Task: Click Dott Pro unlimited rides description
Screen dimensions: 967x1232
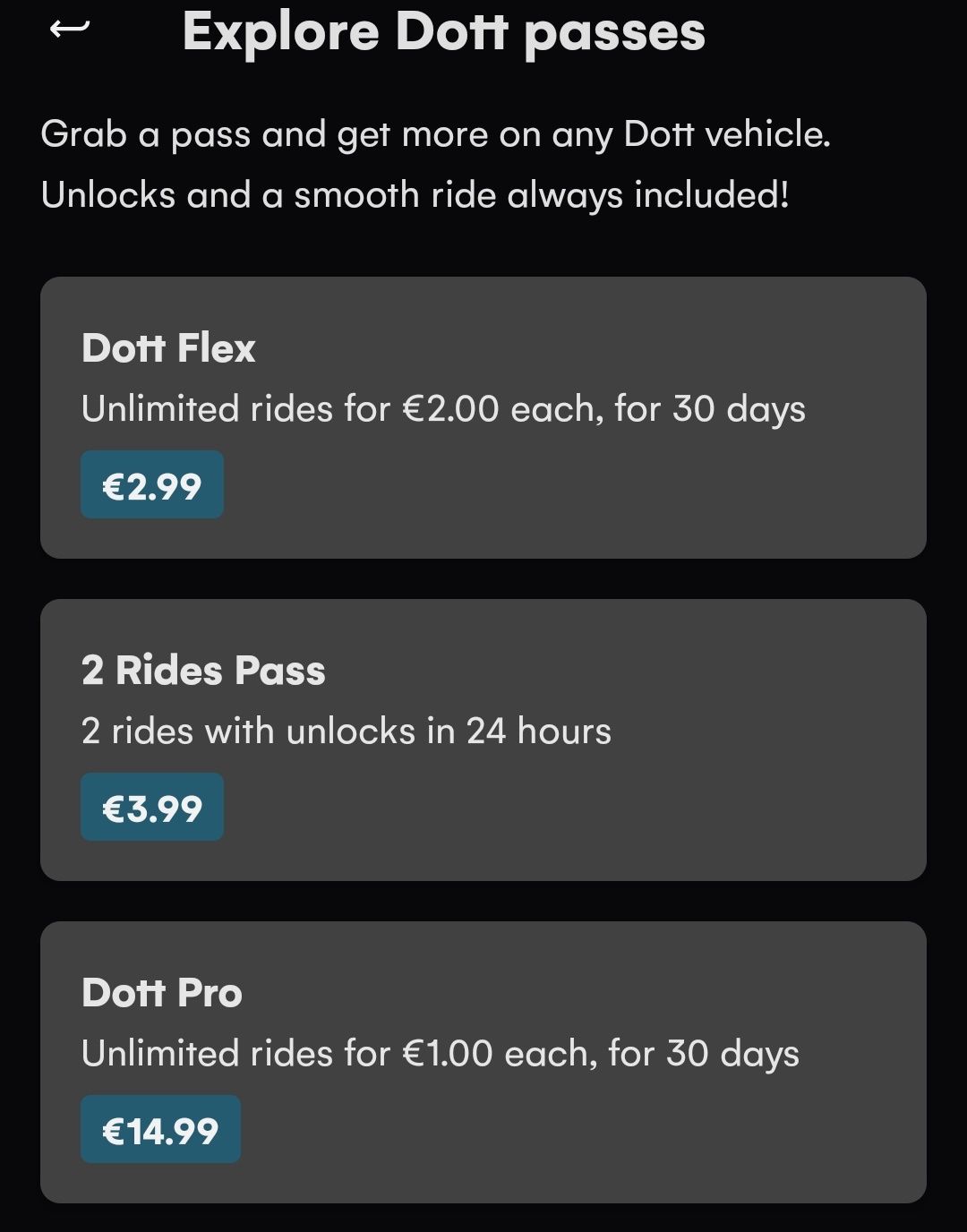Action: tap(440, 1054)
